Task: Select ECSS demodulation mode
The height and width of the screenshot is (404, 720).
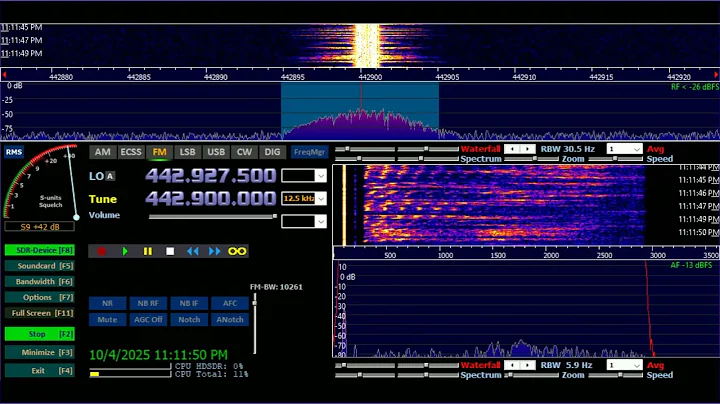Action: tap(131, 152)
